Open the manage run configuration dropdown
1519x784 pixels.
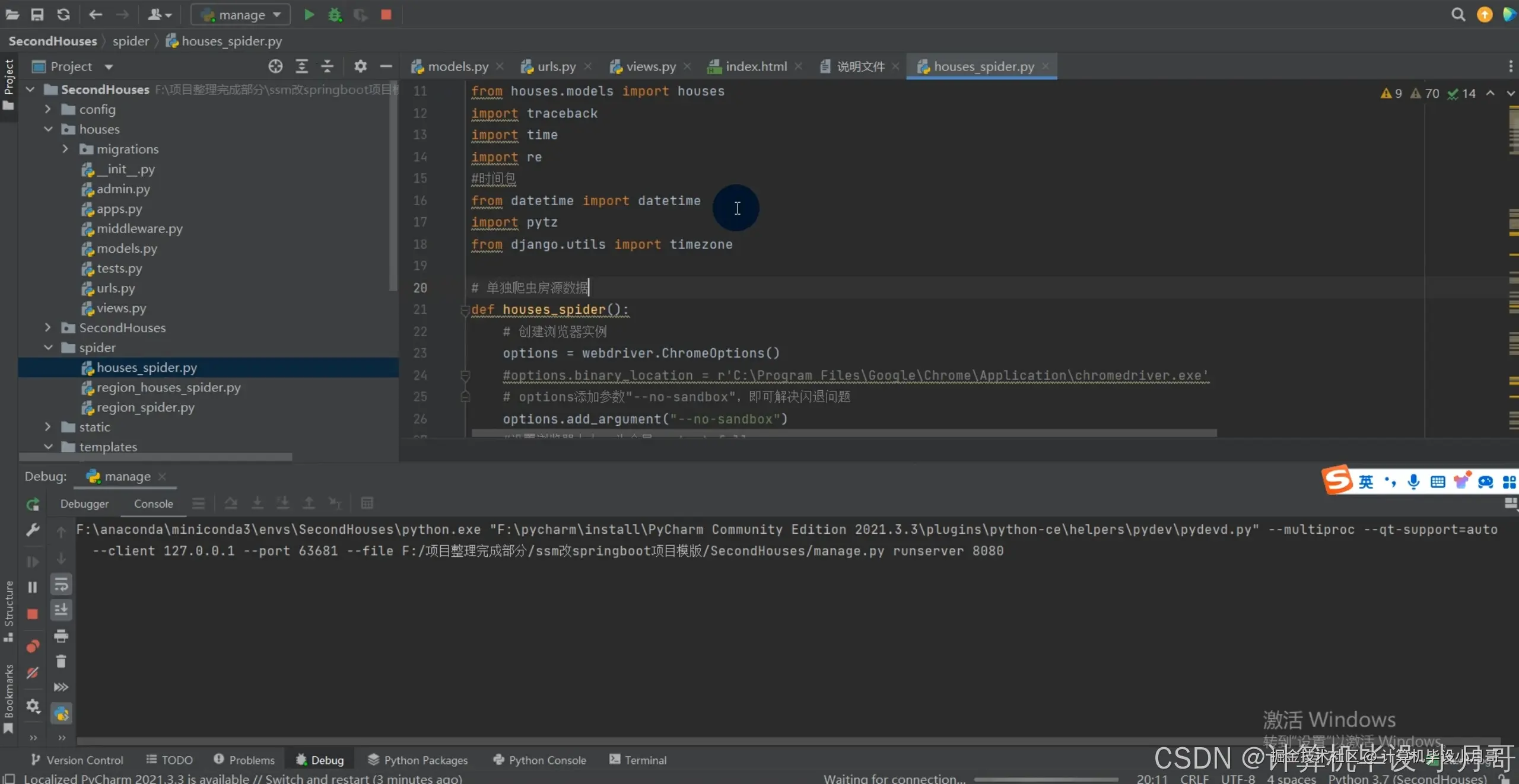click(240, 15)
